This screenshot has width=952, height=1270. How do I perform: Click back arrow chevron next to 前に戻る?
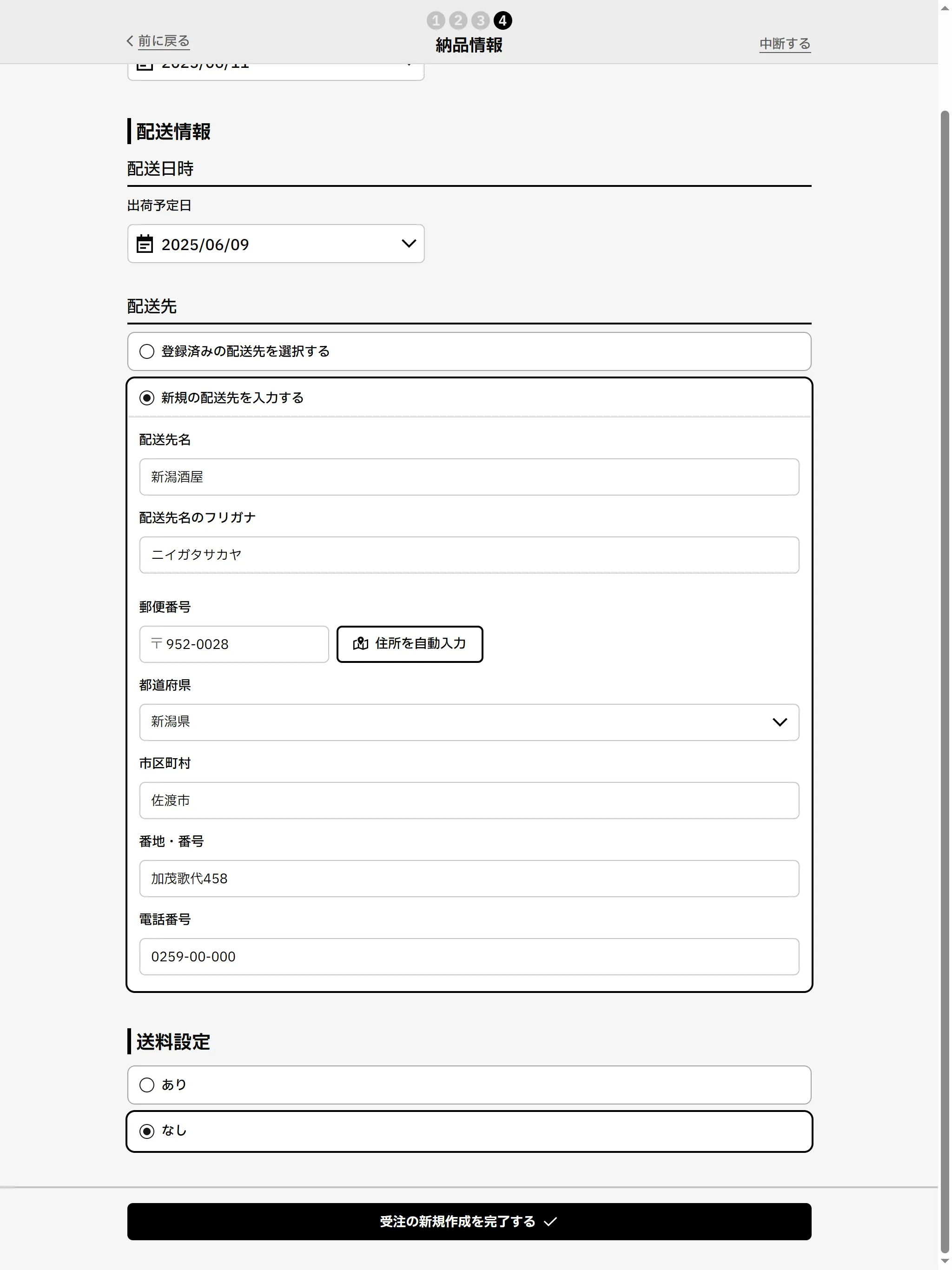click(x=130, y=41)
